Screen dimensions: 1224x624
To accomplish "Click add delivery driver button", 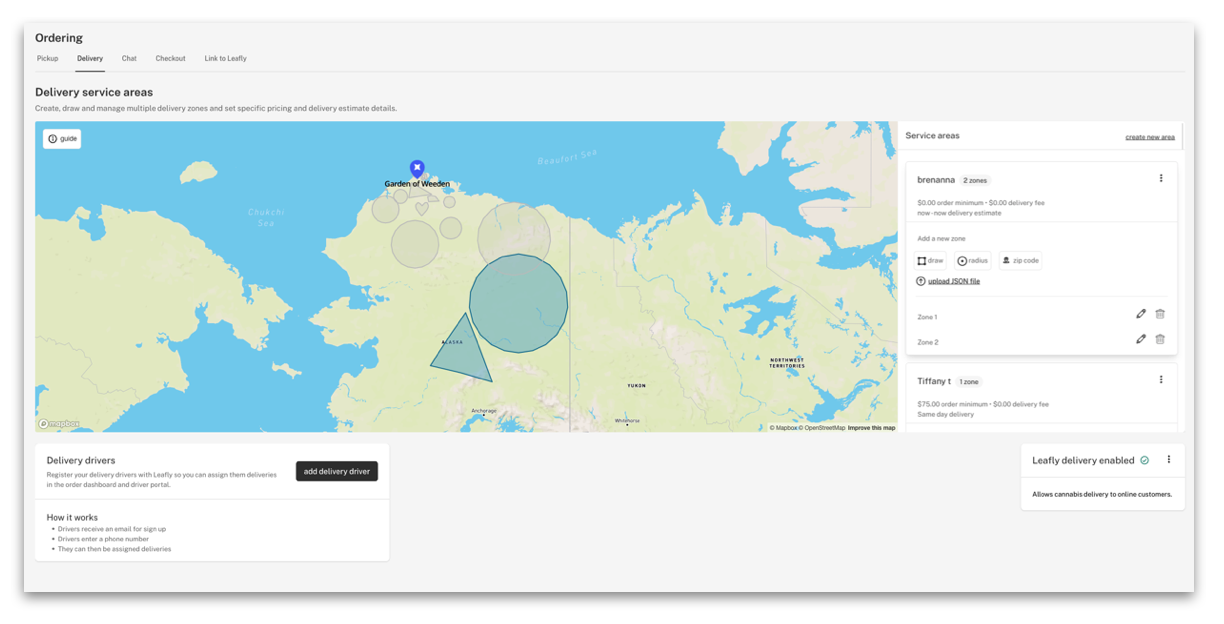I will (337, 471).
